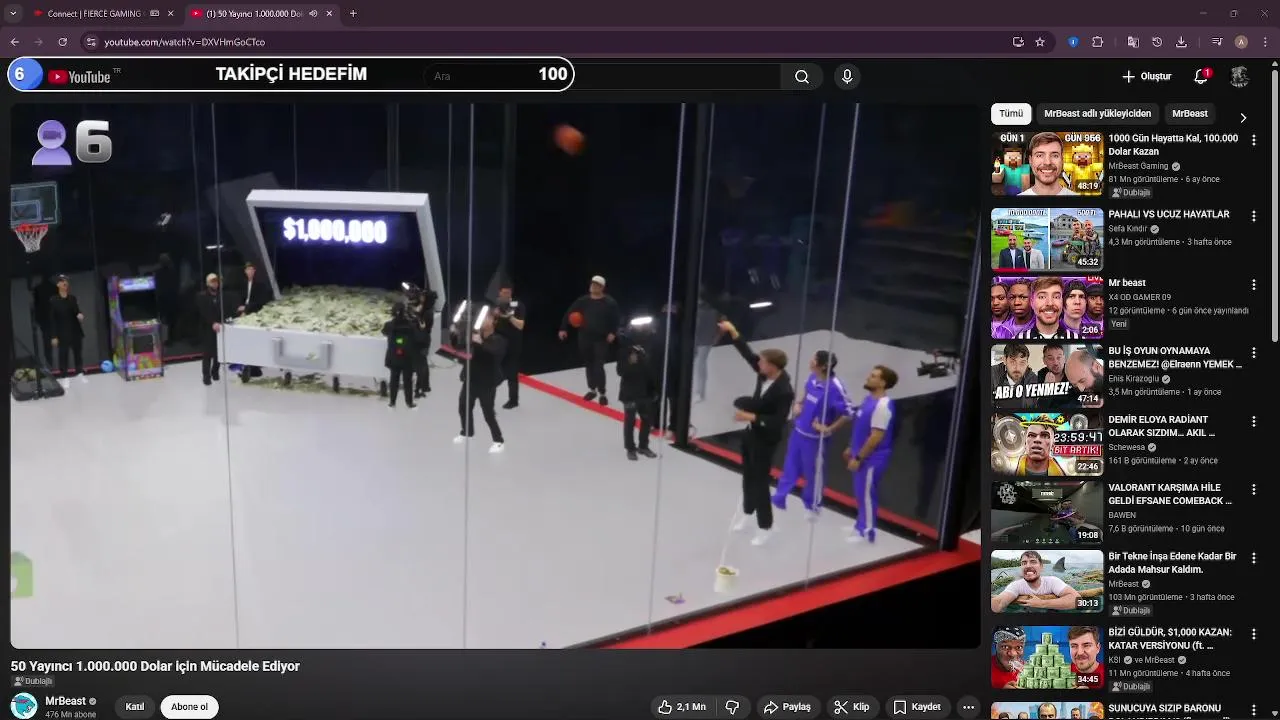This screenshot has width=1280, height=720.
Task: Open options for 'BİZİ GÜLDÜR' video
Action: [x=1253, y=634]
